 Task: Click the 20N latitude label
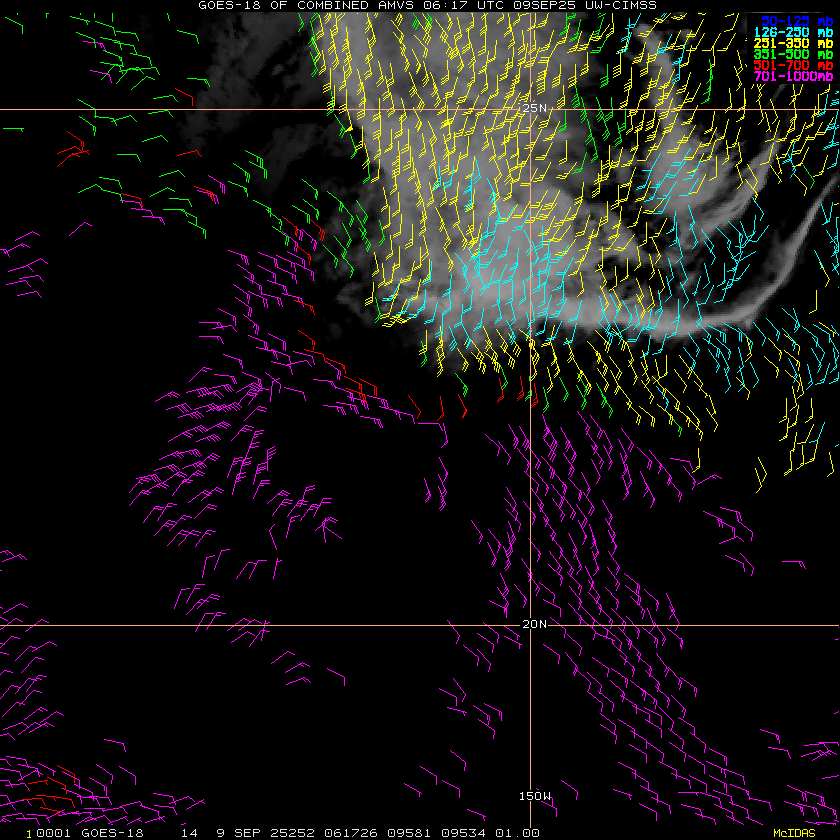(x=535, y=624)
